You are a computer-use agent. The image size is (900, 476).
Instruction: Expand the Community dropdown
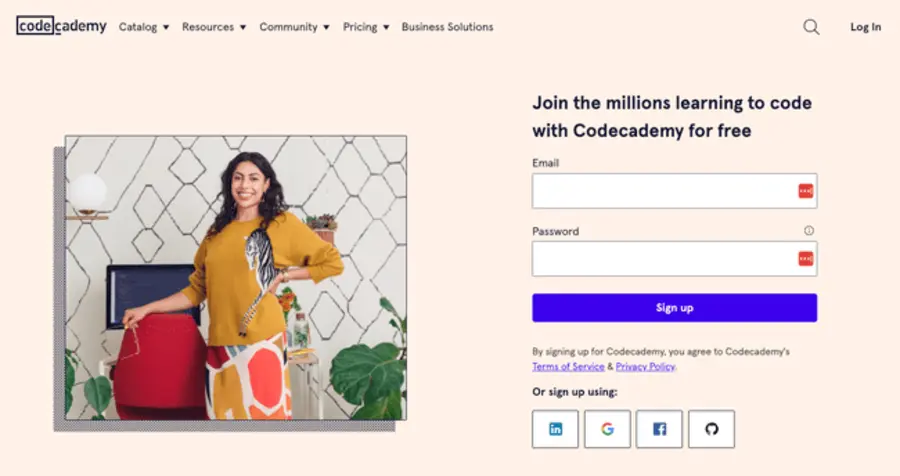pyautogui.click(x=294, y=27)
